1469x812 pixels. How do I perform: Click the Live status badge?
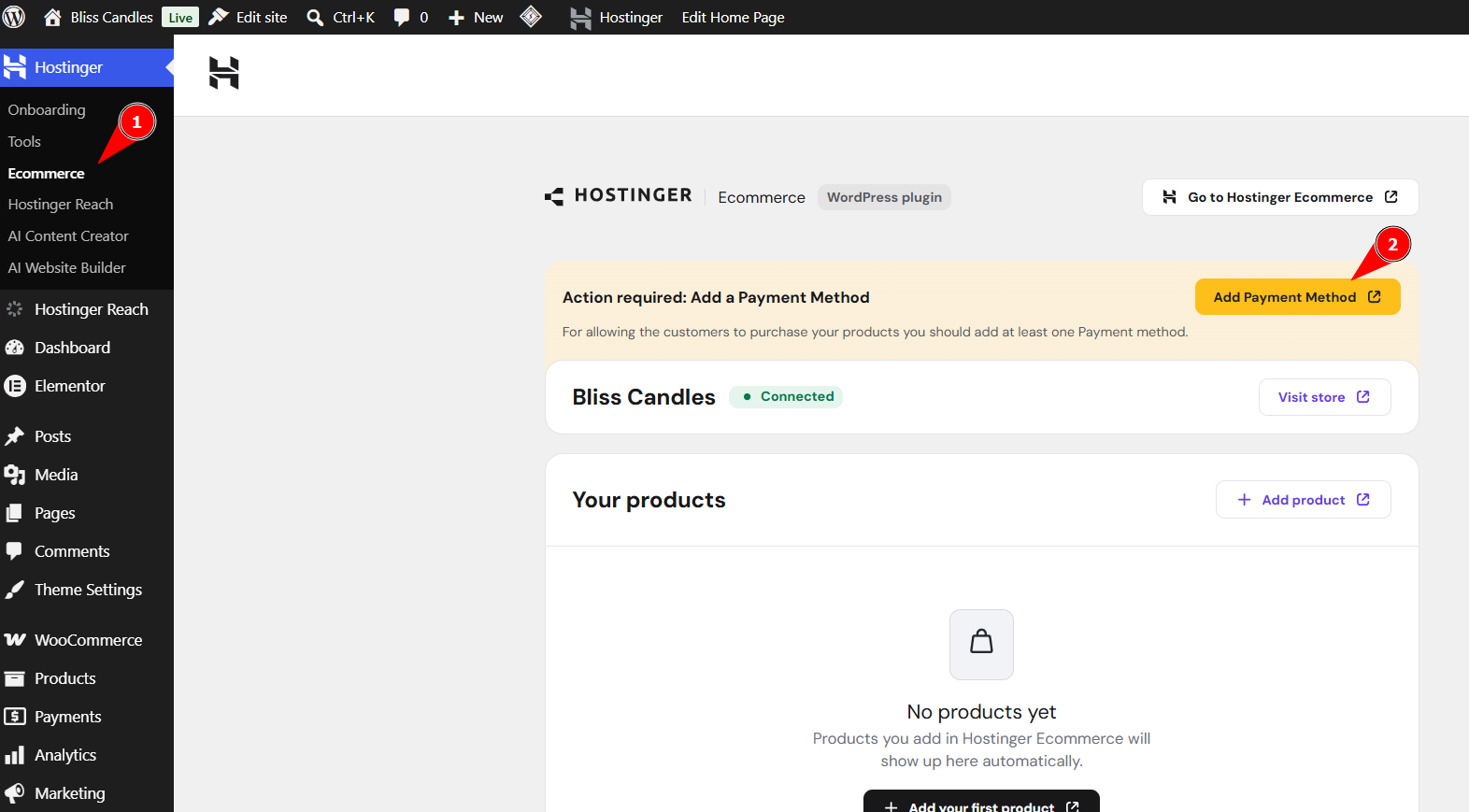180,18
